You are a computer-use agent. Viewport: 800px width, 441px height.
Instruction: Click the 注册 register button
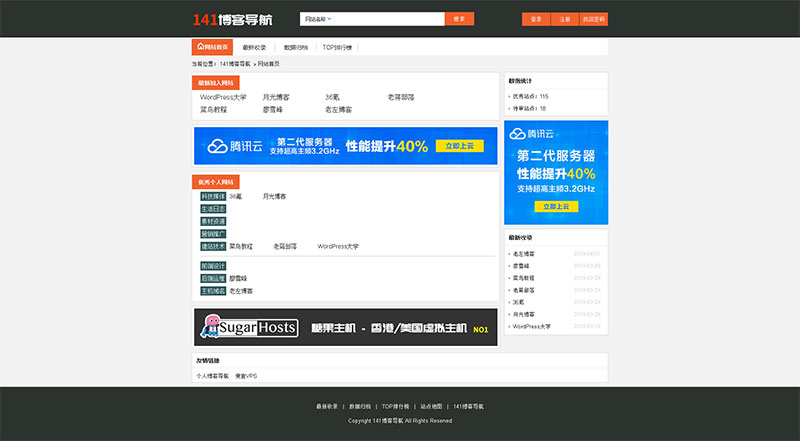(x=564, y=19)
